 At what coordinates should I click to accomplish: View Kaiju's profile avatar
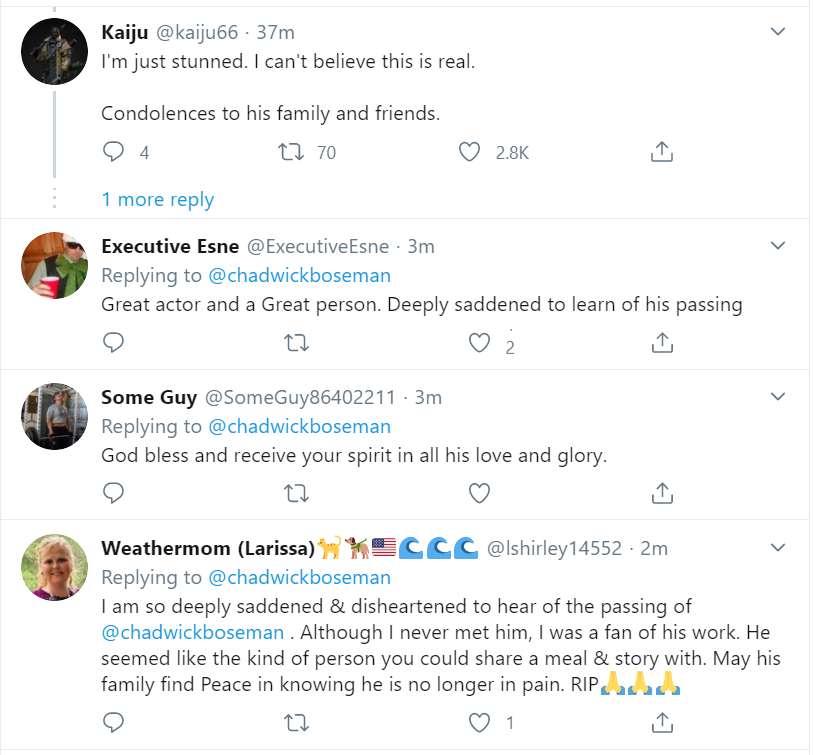[x=54, y=52]
